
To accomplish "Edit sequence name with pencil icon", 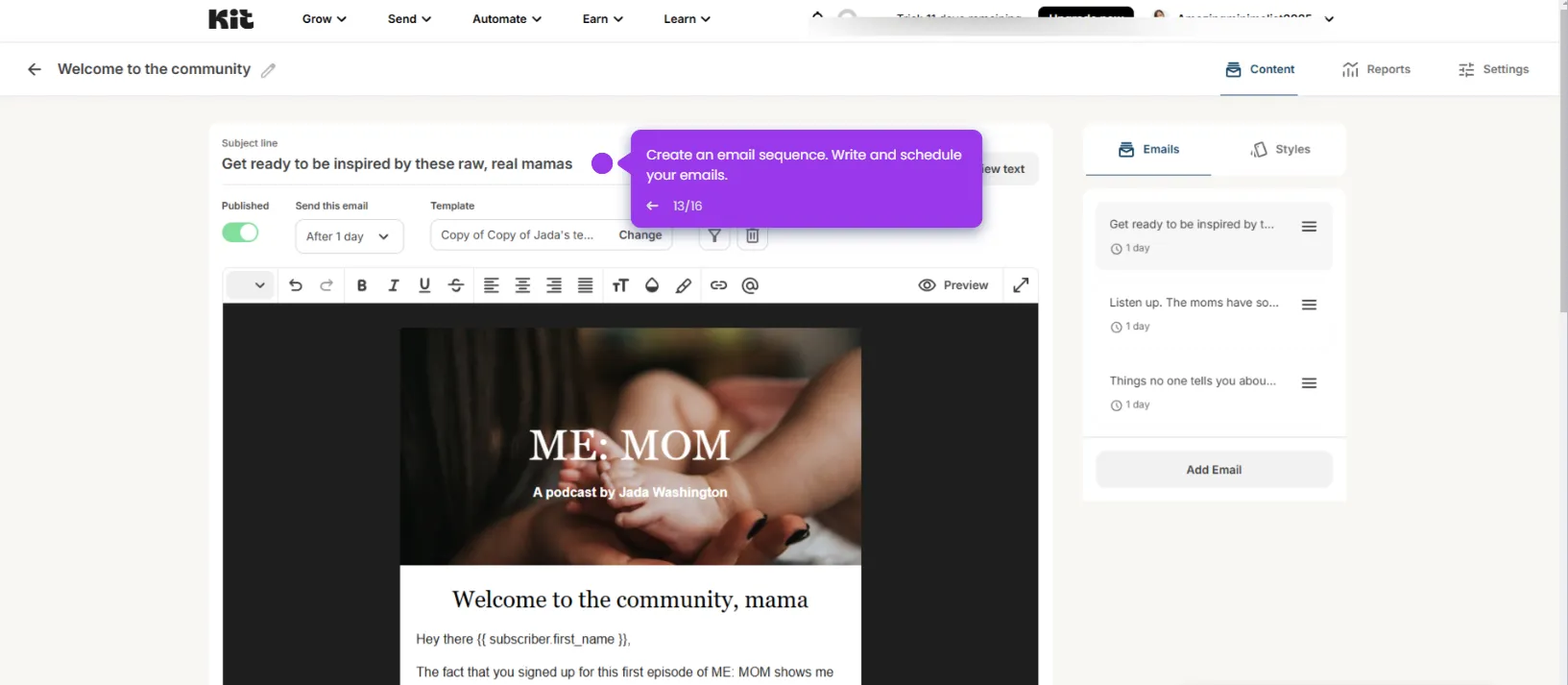I will coord(269,70).
